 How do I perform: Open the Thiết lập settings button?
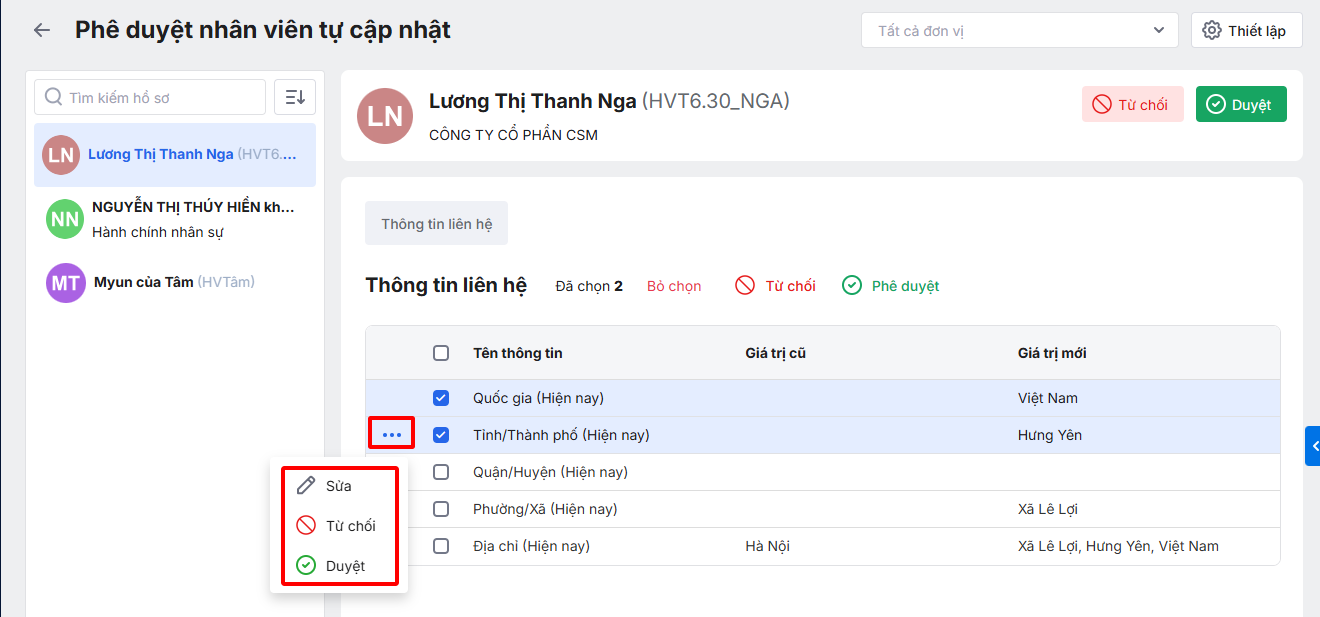[1245, 30]
